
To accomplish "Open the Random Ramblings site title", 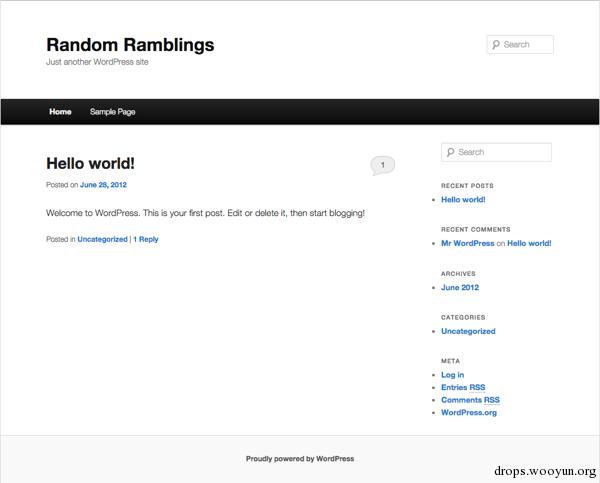I will point(130,45).
